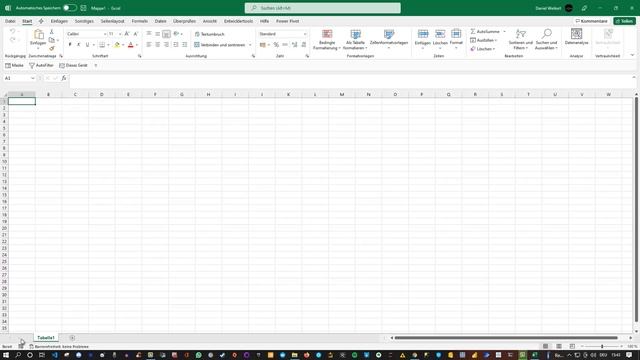640x360 pixels.
Task: Collapse the ribbon with chevron
Action: point(632,56)
